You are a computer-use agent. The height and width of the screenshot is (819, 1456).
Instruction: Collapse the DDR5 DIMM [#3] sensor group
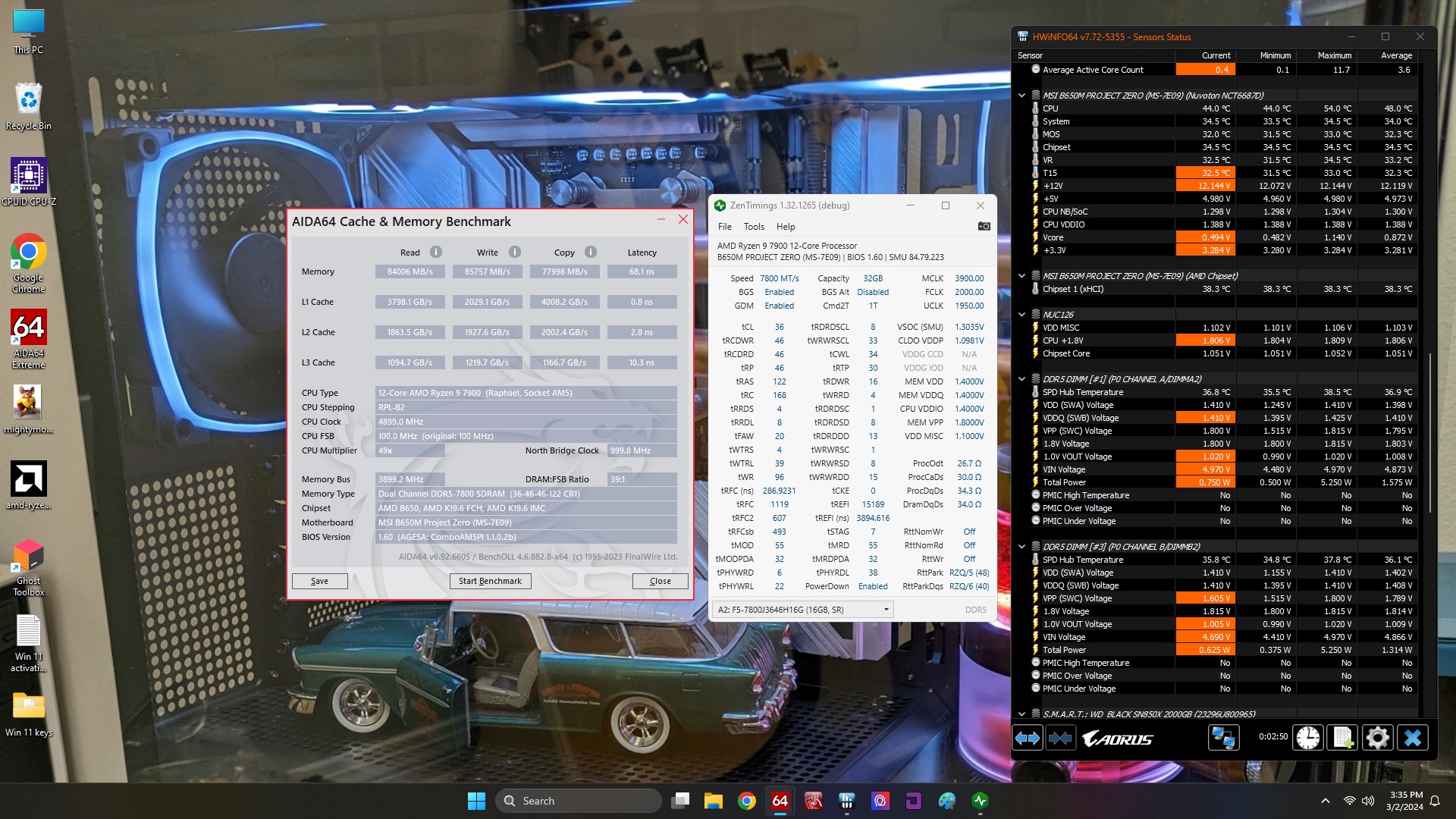[1021, 547]
